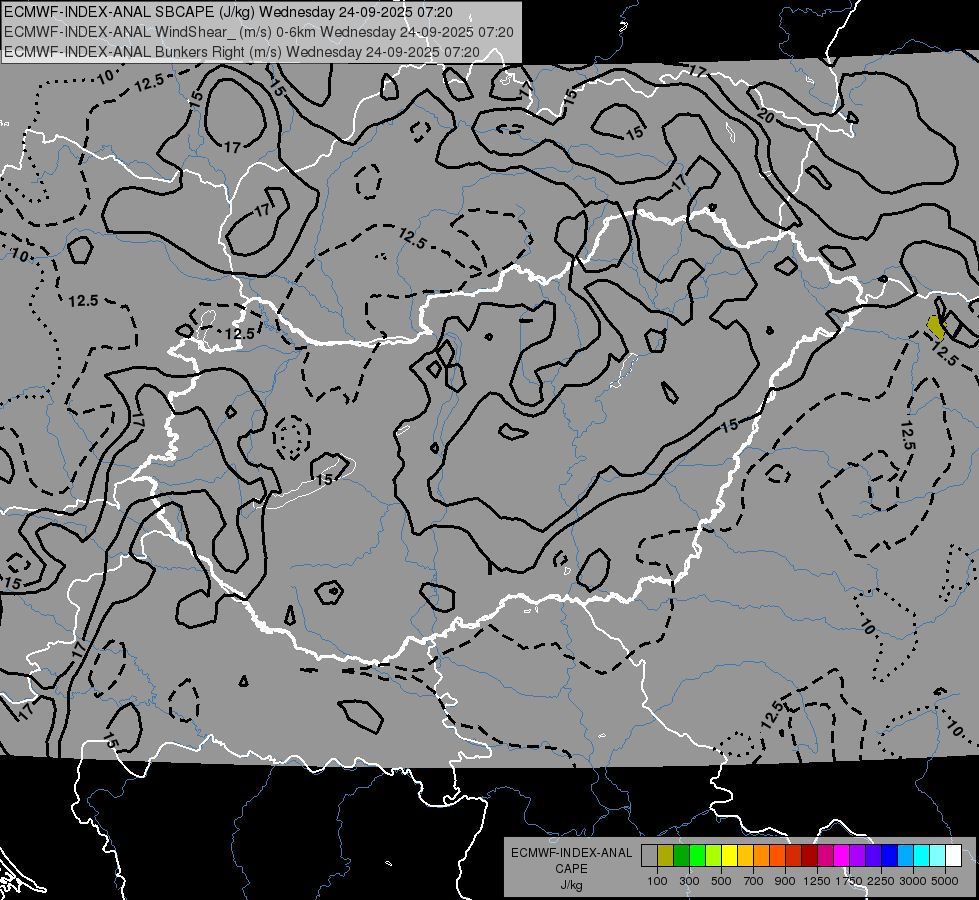The width and height of the screenshot is (979, 900).
Task: Click legend heading ECMWF-INDEX-ANAL
Action: click(571, 853)
